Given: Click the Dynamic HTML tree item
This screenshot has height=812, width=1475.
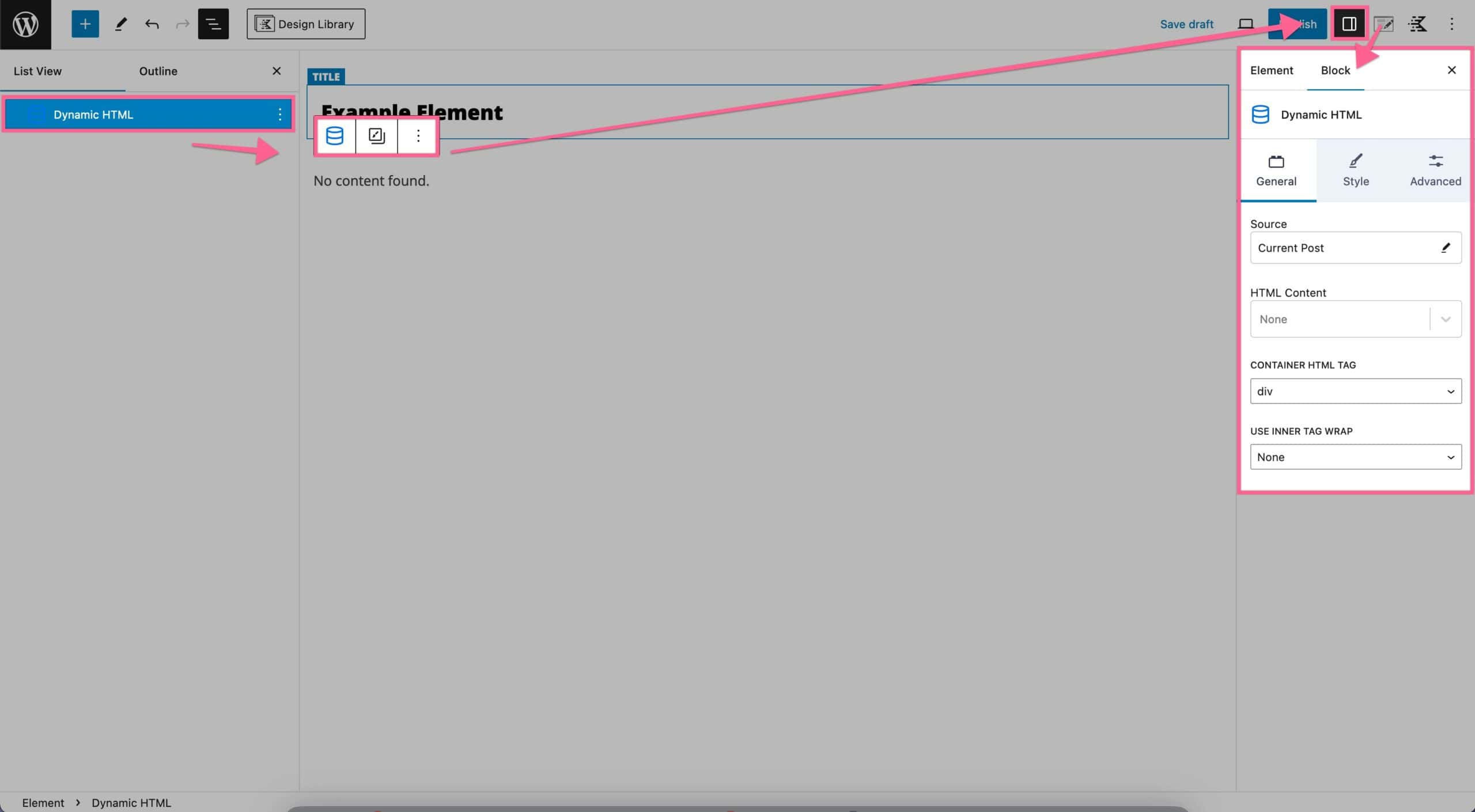Looking at the screenshot, I should pos(93,114).
